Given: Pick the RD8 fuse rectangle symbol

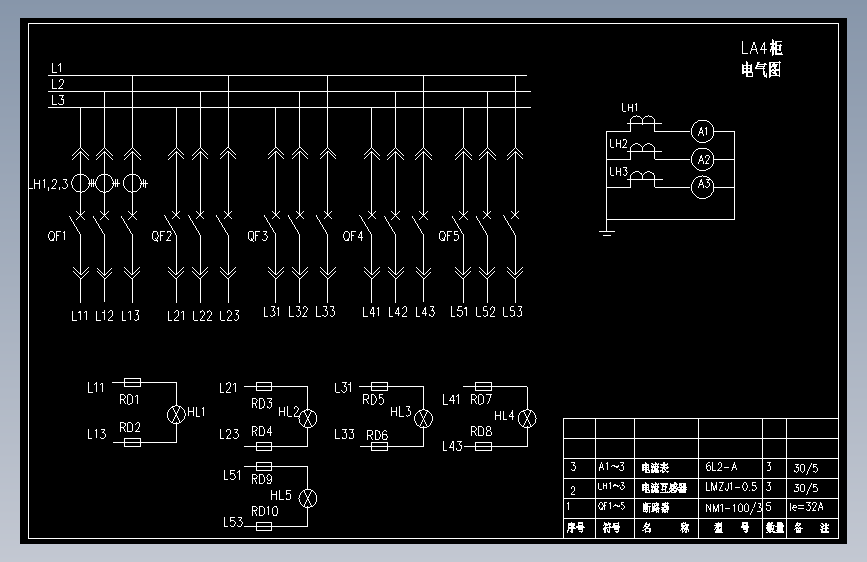Looking at the screenshot, I should pos(483,446).
